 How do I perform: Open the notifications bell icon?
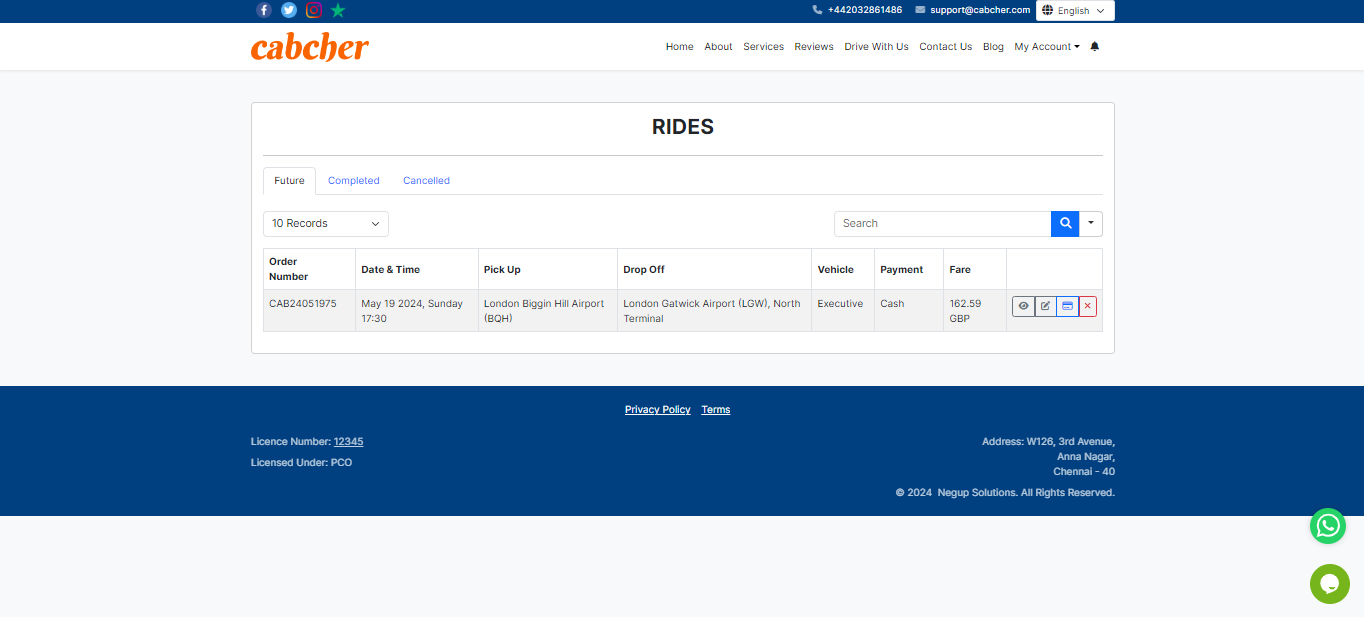1095,47
